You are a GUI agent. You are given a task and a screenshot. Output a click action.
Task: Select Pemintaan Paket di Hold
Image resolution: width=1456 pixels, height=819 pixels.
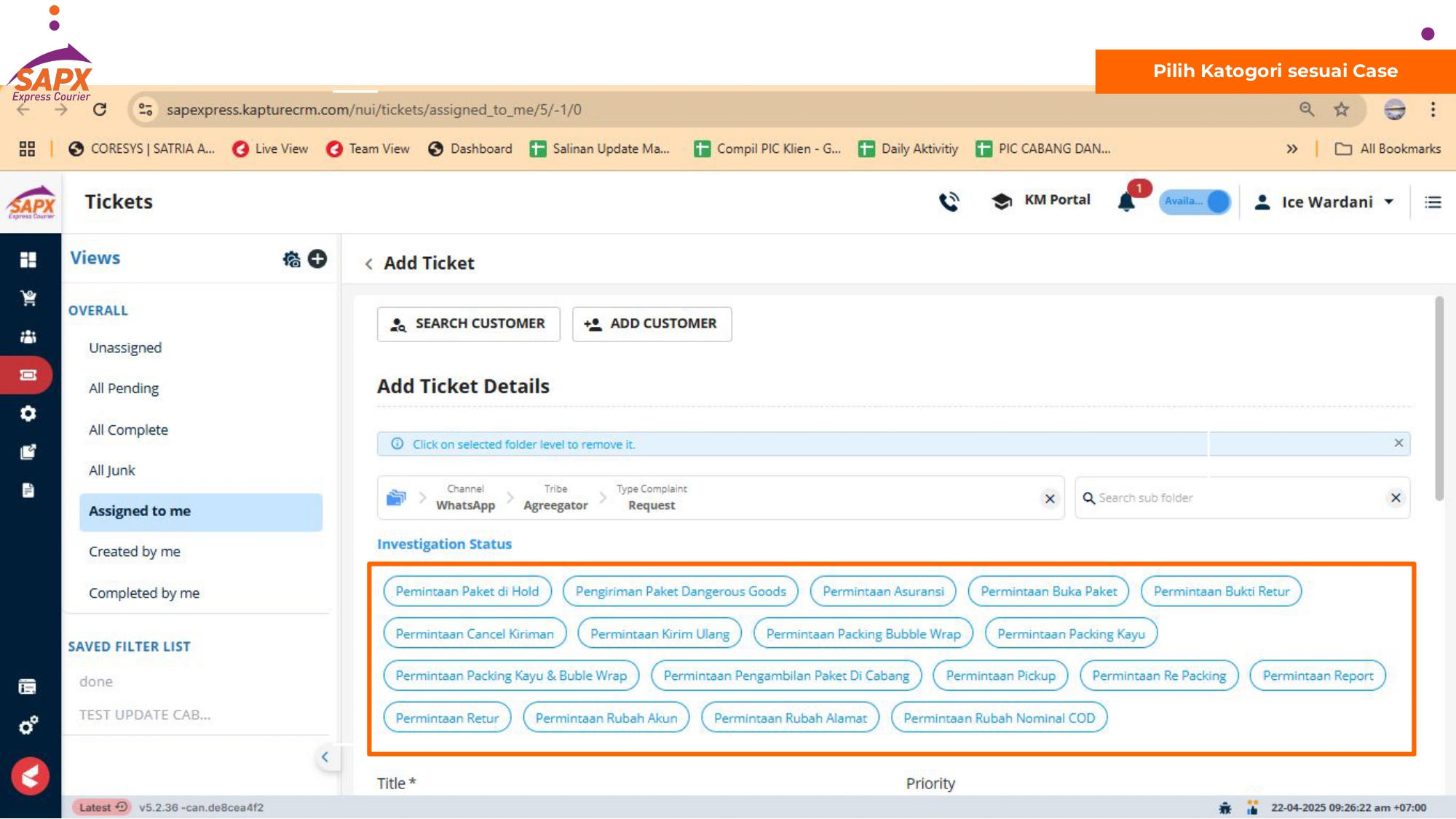(467, 591)
